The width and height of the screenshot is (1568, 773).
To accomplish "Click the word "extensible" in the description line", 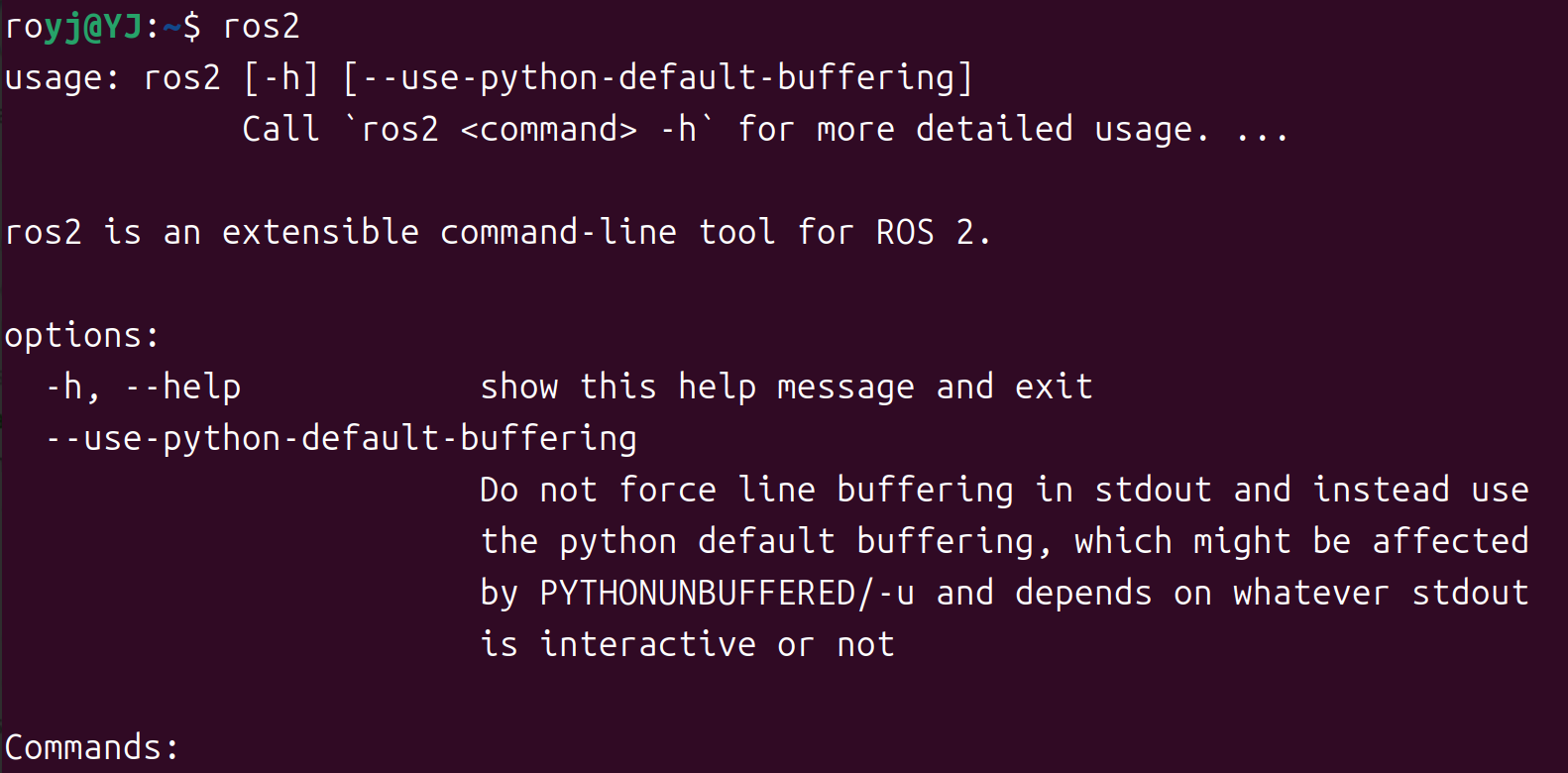I will tap(320, 233).
